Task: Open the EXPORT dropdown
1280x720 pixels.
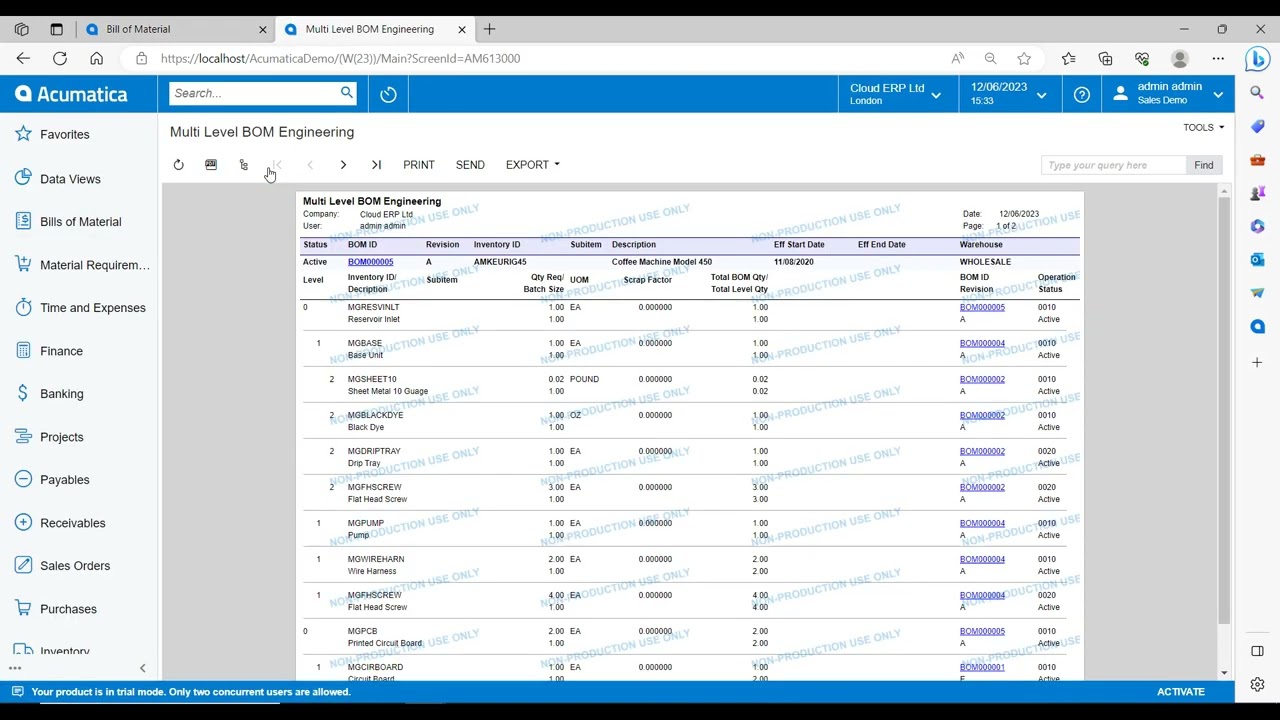Action: pyautogui.click(x=532, y=165)
